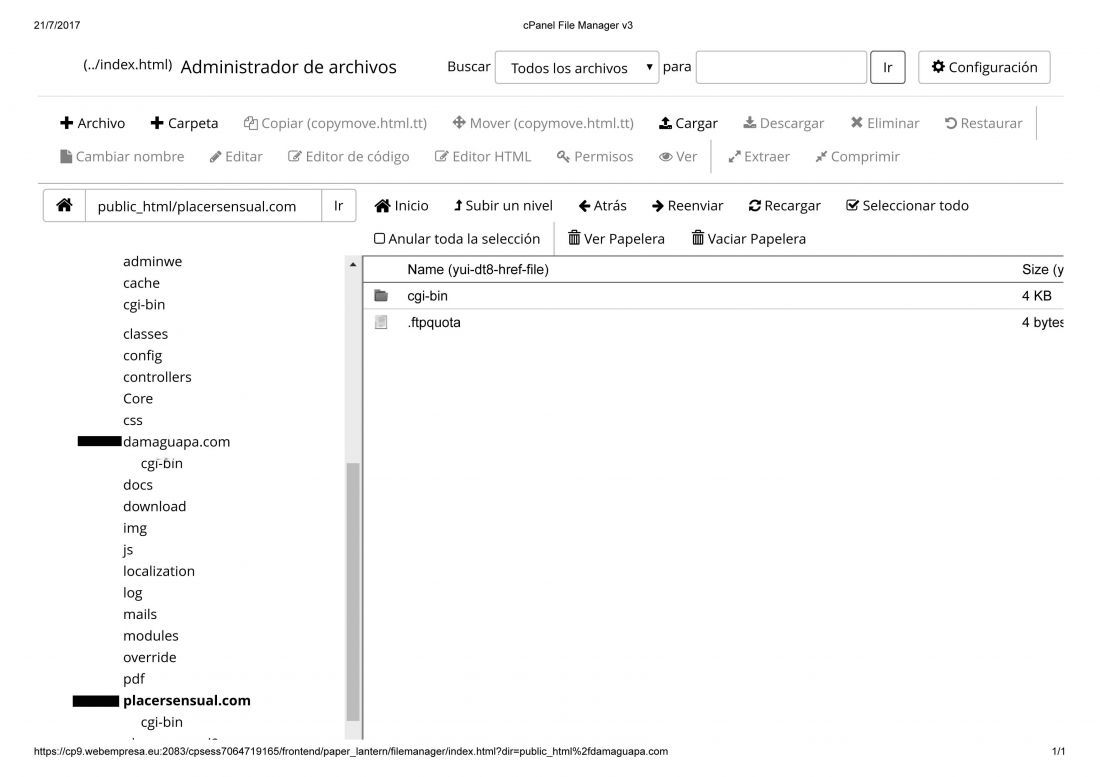Click Reenviar forward arrow

657,205
